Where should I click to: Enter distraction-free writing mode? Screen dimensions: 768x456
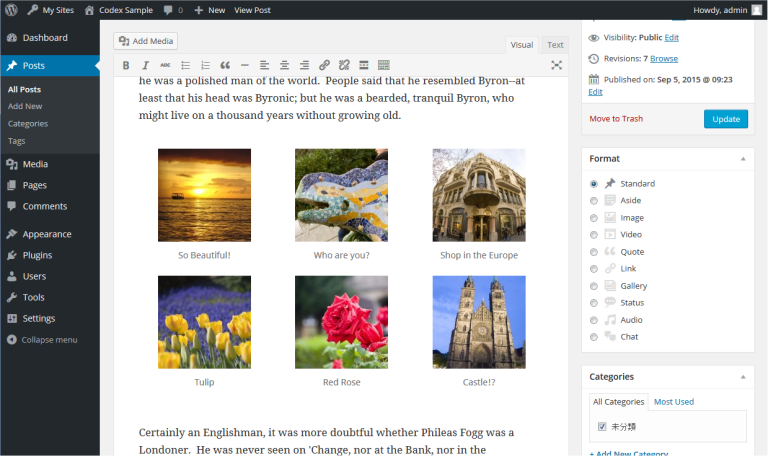point(556,65)
